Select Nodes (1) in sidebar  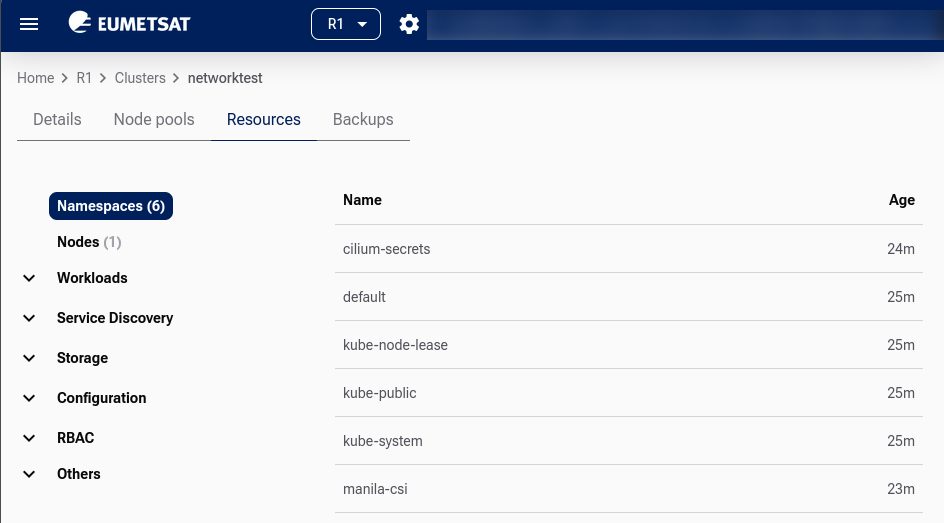pos(89,242)
